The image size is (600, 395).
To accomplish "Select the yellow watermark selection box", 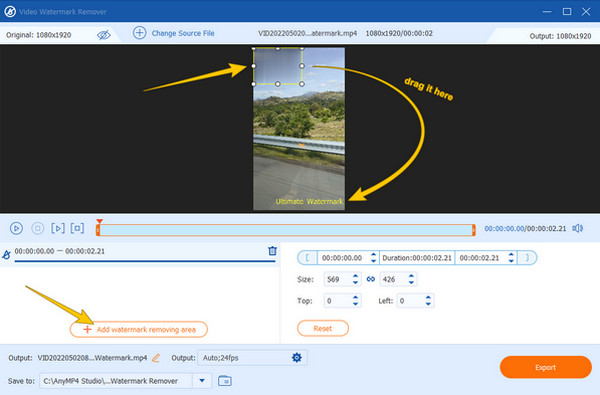I will [278, 66].
